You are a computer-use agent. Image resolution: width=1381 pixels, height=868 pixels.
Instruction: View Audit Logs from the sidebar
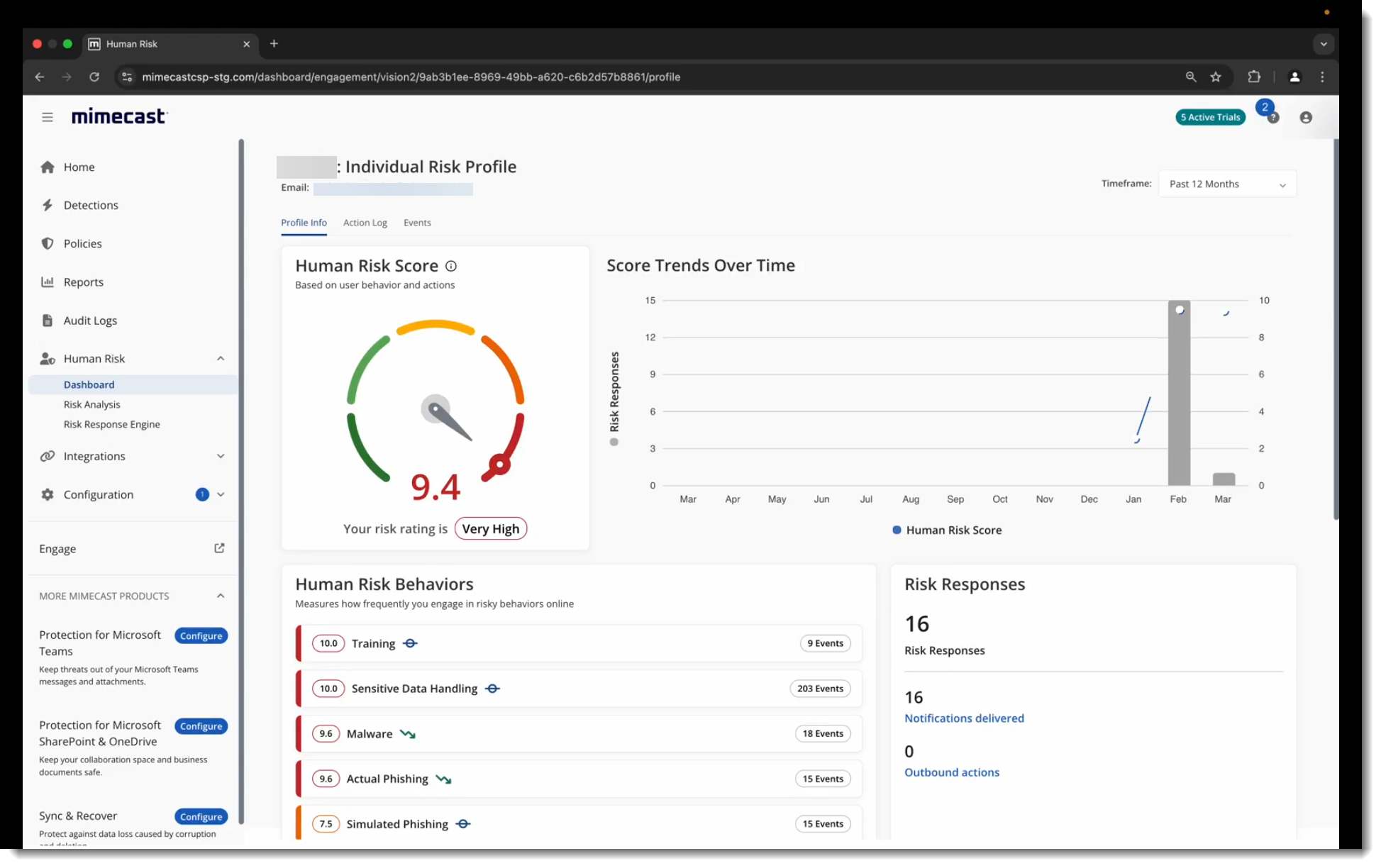coord(89,320)
